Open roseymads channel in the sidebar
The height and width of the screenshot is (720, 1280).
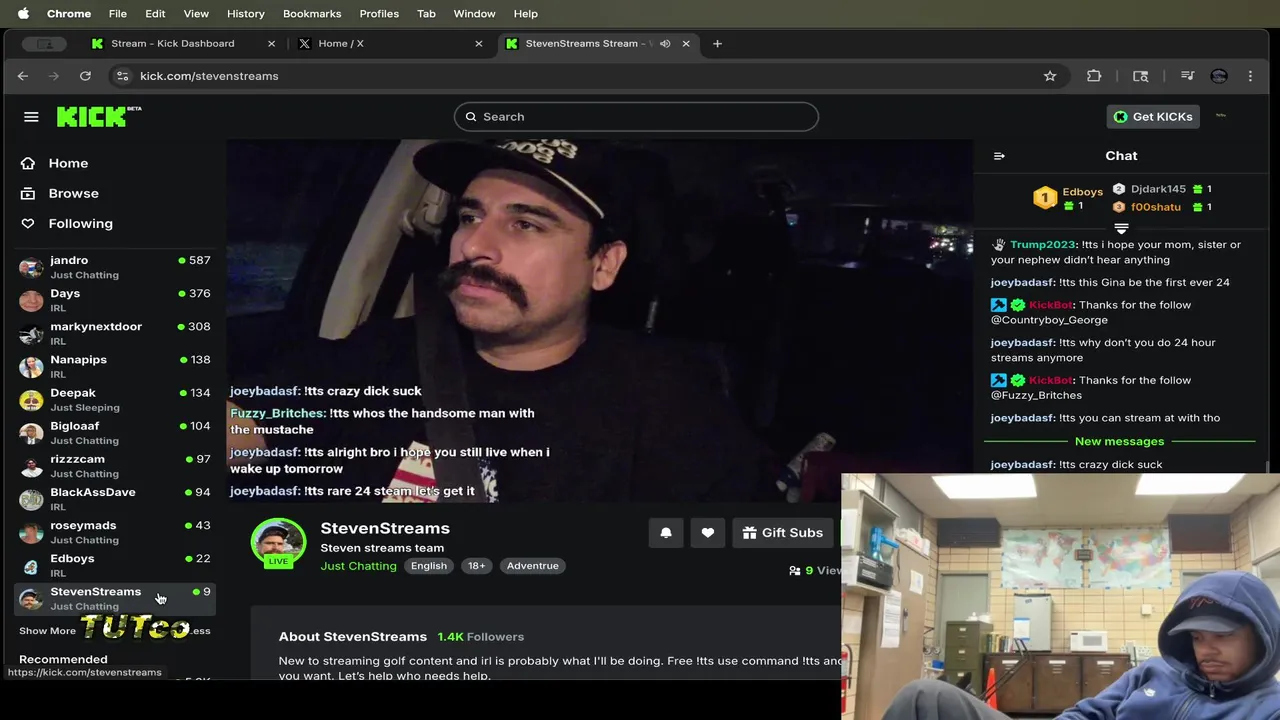[115, 531]
